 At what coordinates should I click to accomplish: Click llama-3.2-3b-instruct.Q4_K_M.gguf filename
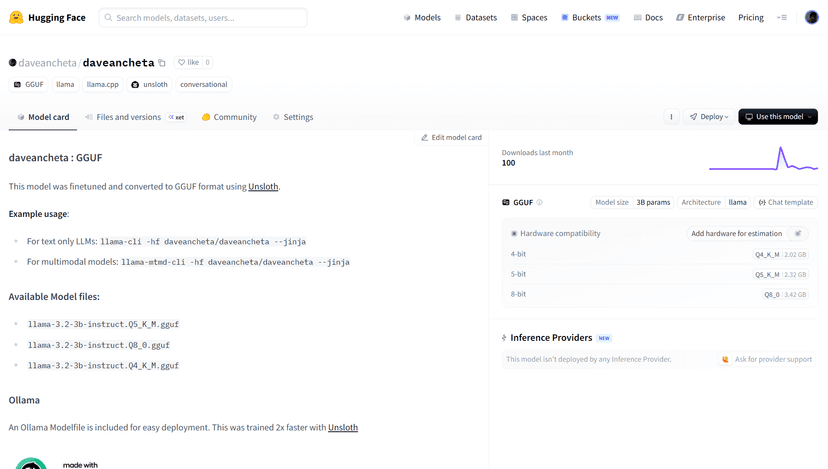pyautogui.click(x=104, y=365)
